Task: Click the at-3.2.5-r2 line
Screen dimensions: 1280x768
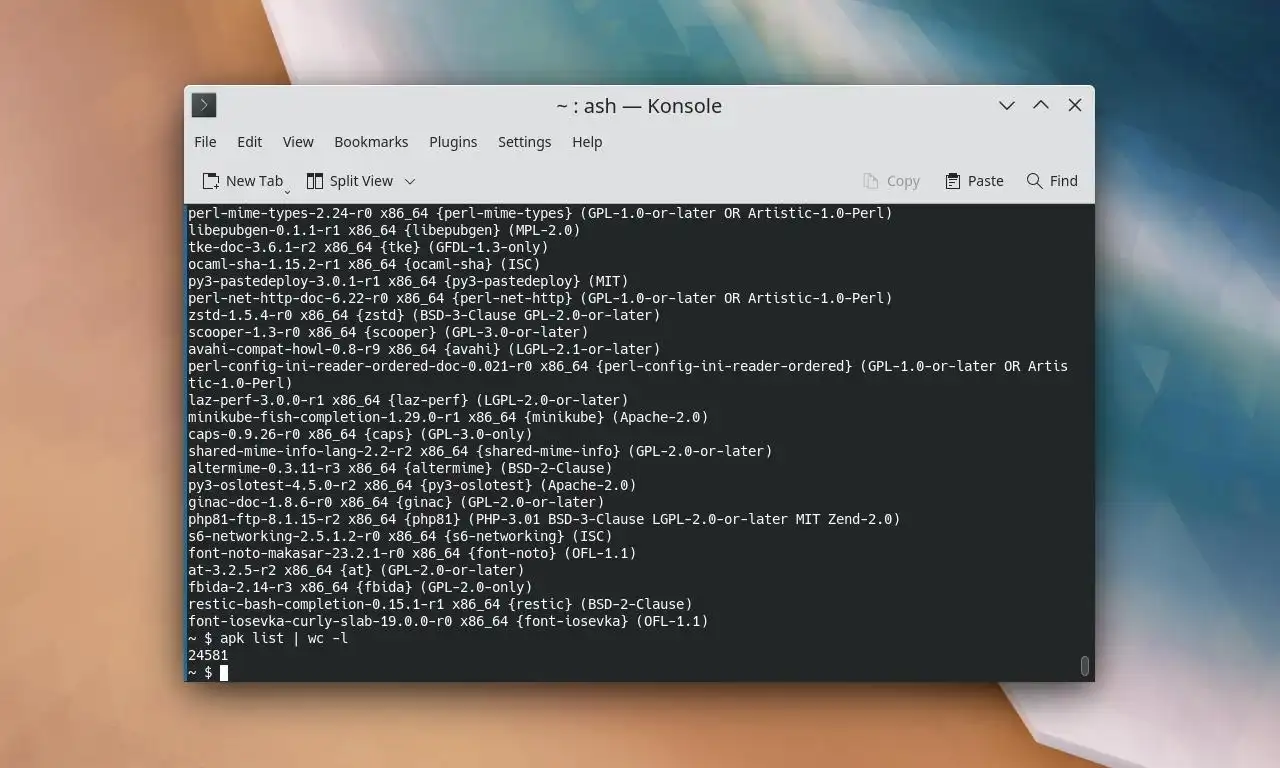Action: coord(356,570)
